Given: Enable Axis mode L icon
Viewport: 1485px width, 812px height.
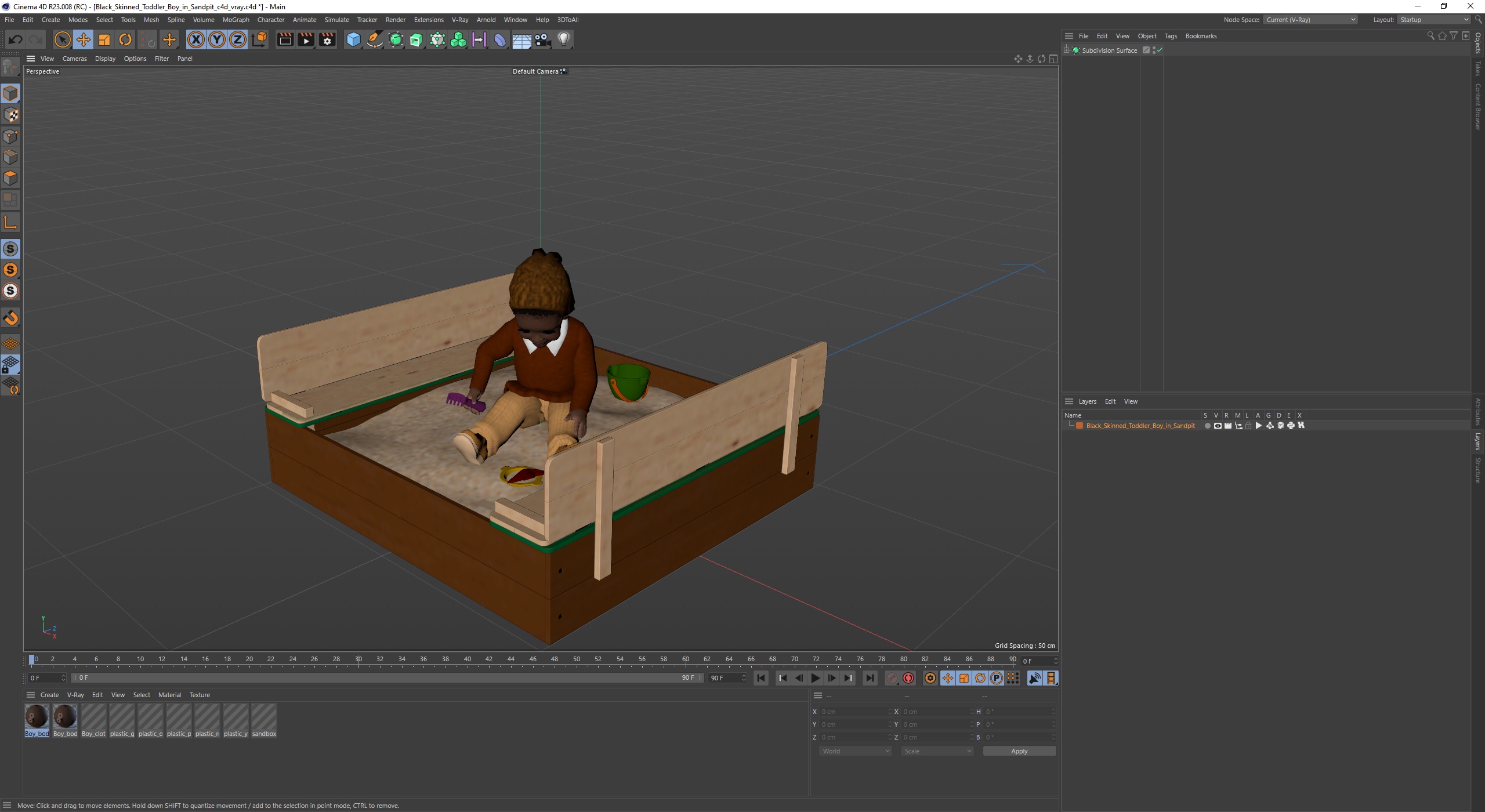Looking at the screenshot, I should tap(10, 222).
